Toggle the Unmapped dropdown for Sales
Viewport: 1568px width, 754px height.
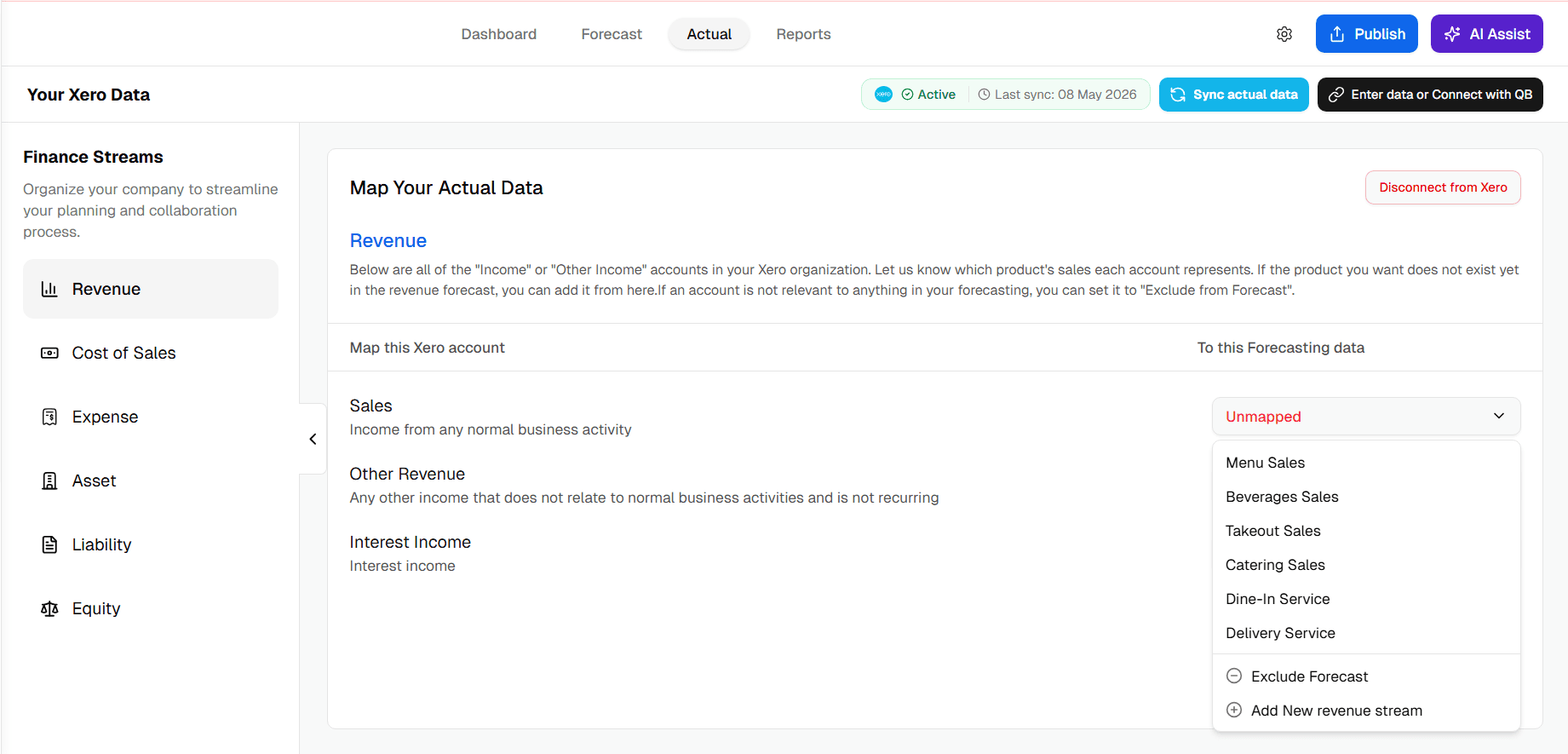click(x=1366, y=416)
